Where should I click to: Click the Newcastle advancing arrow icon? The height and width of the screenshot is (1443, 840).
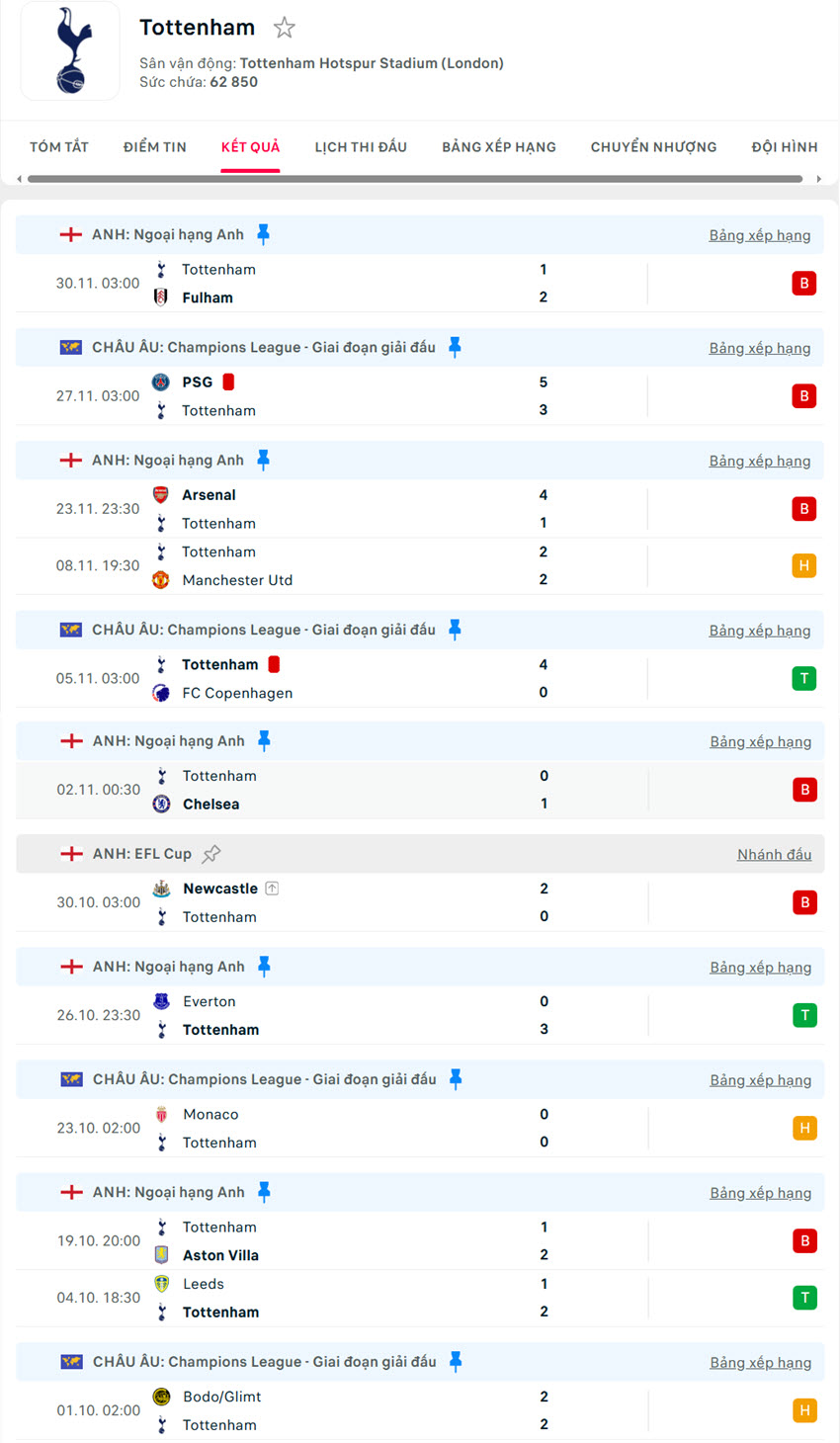tap(272, 889)
